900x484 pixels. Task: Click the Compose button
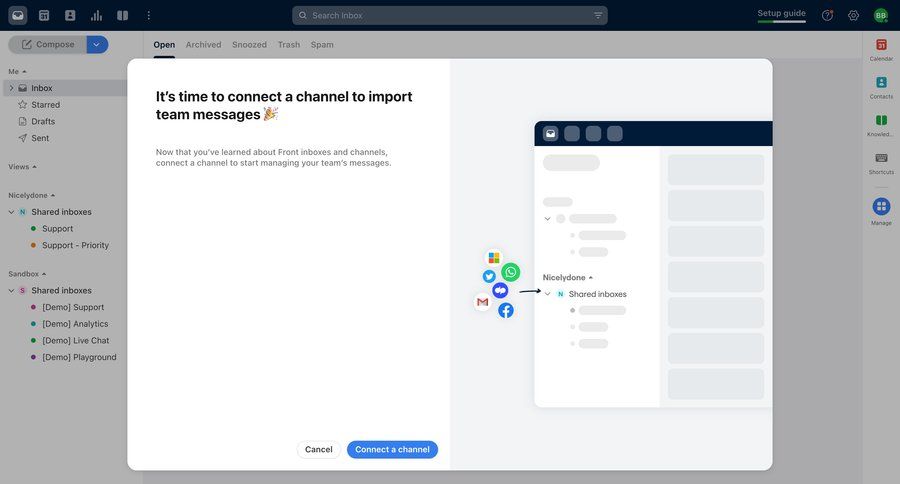48,44
